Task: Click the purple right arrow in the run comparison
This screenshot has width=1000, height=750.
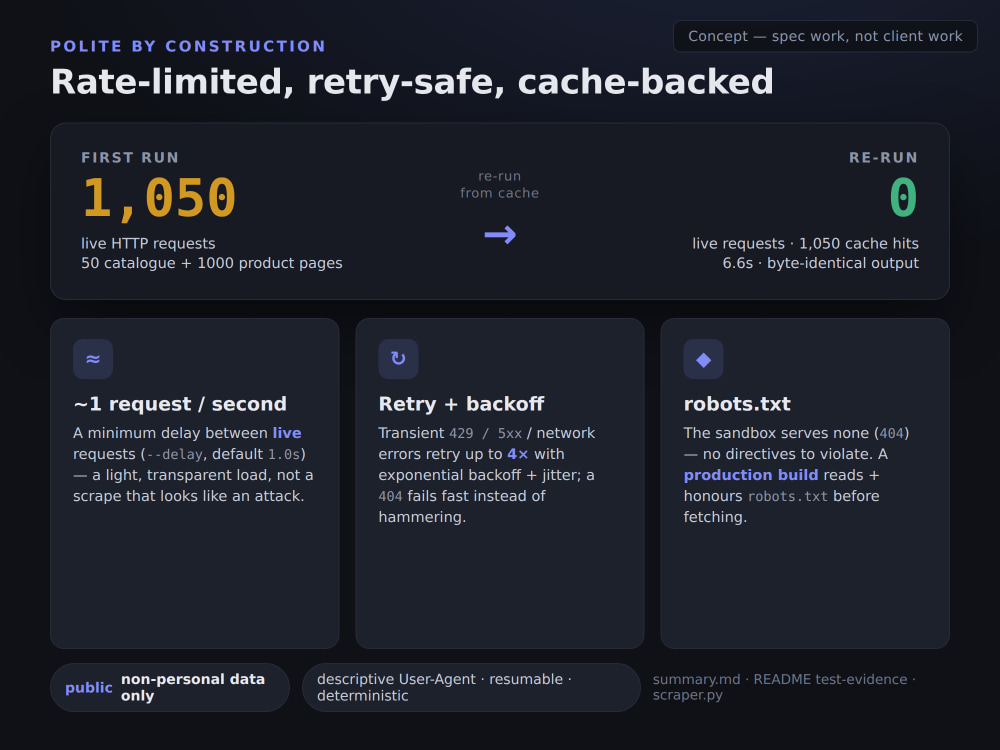Action: [x=500, y=235]
